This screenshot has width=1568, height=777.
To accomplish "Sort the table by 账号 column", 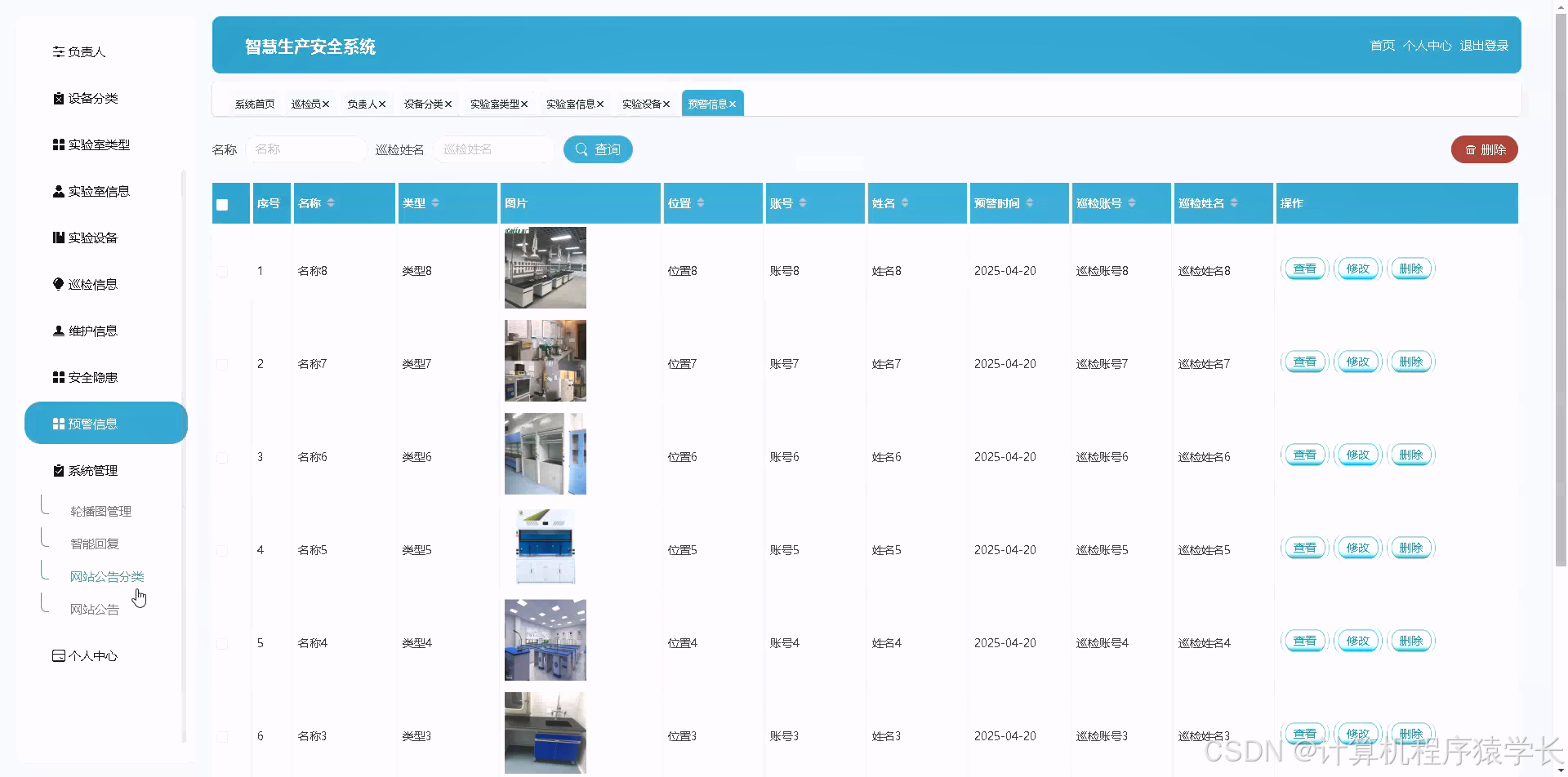I will click(803, 203).
